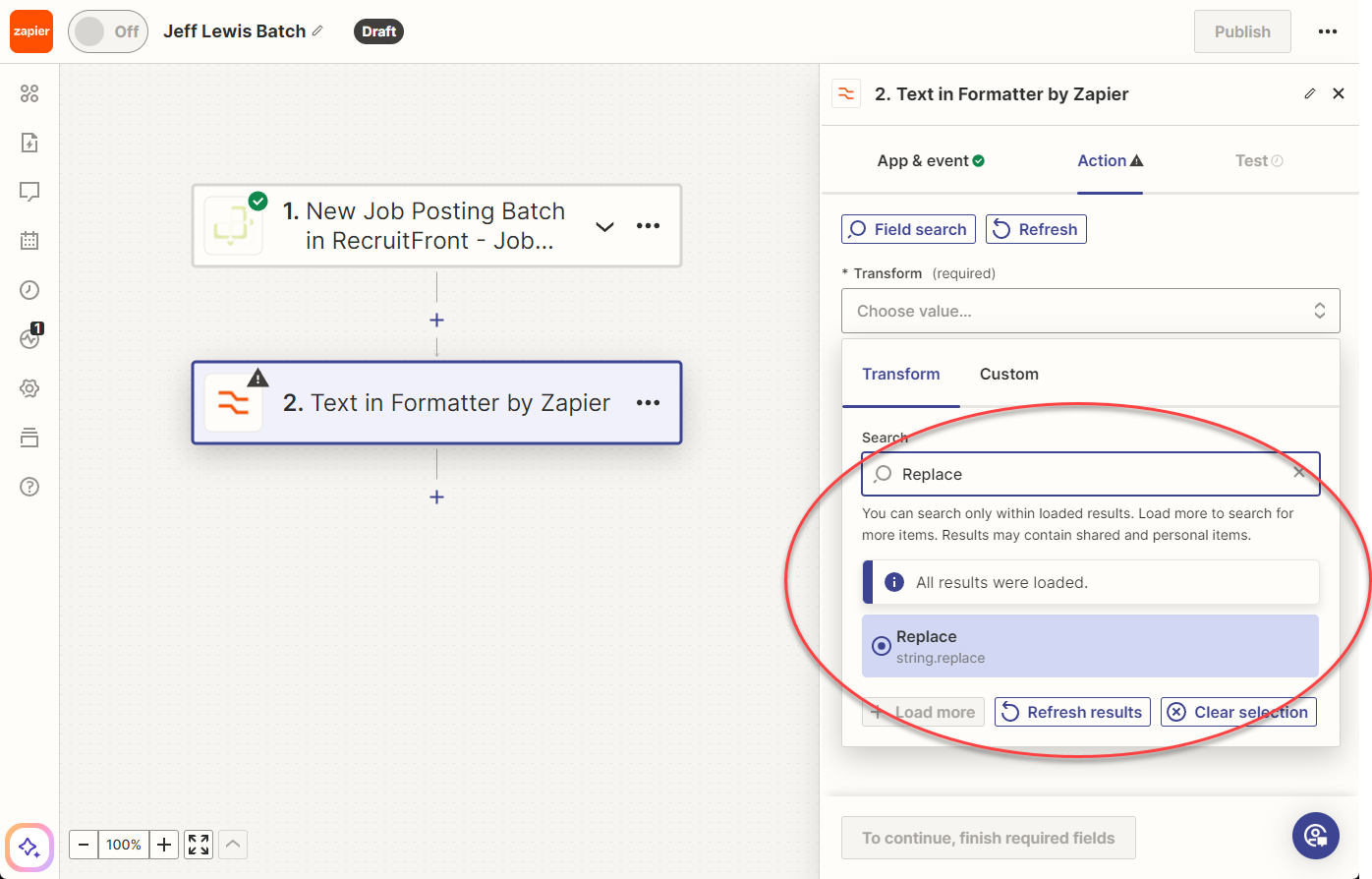Open the settings gear sidebar icon
Screen dimensions: 1372x879
(29, 388)
